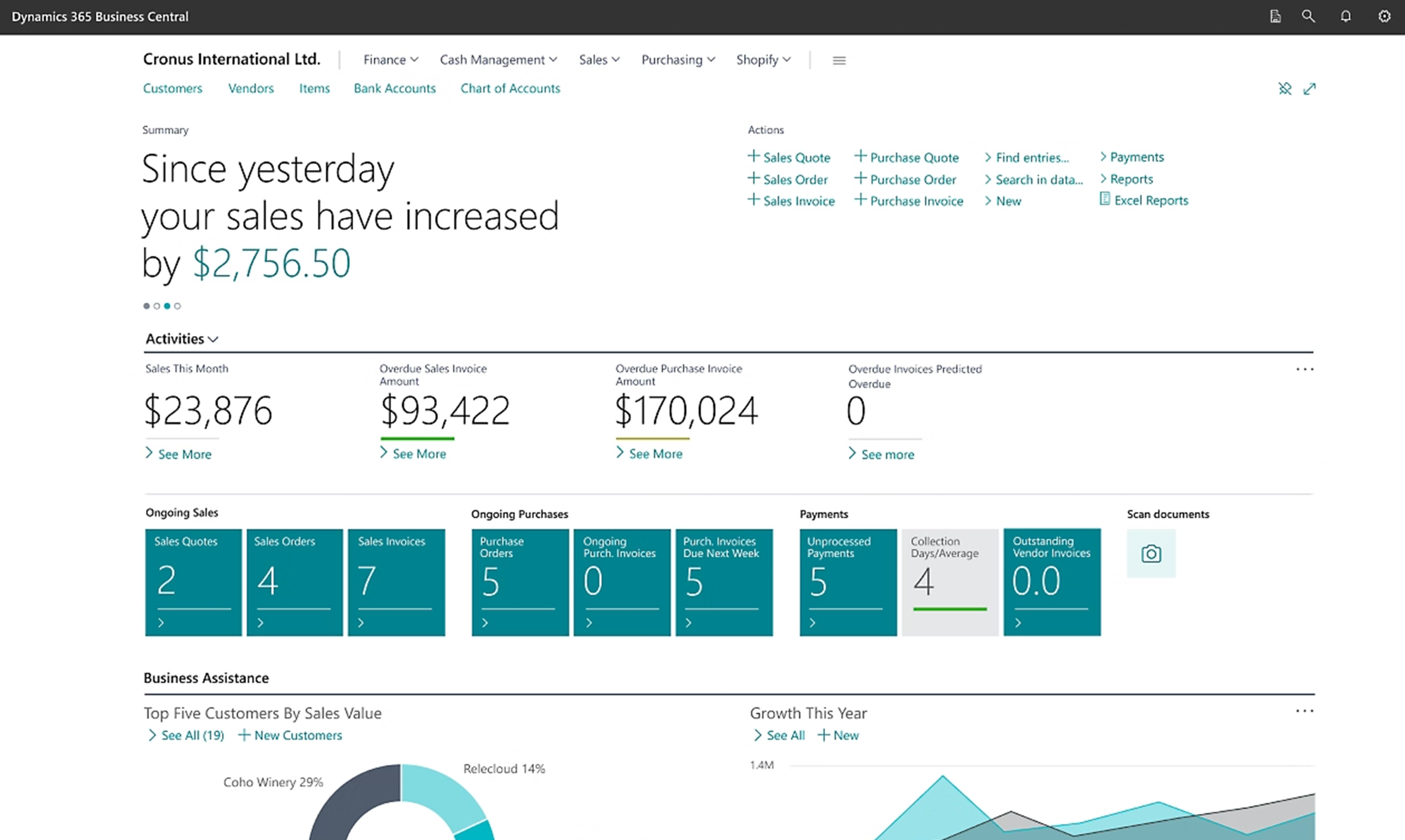Open the settings gear icon
Screen dimensions: 1405x840
point(1384,17)
